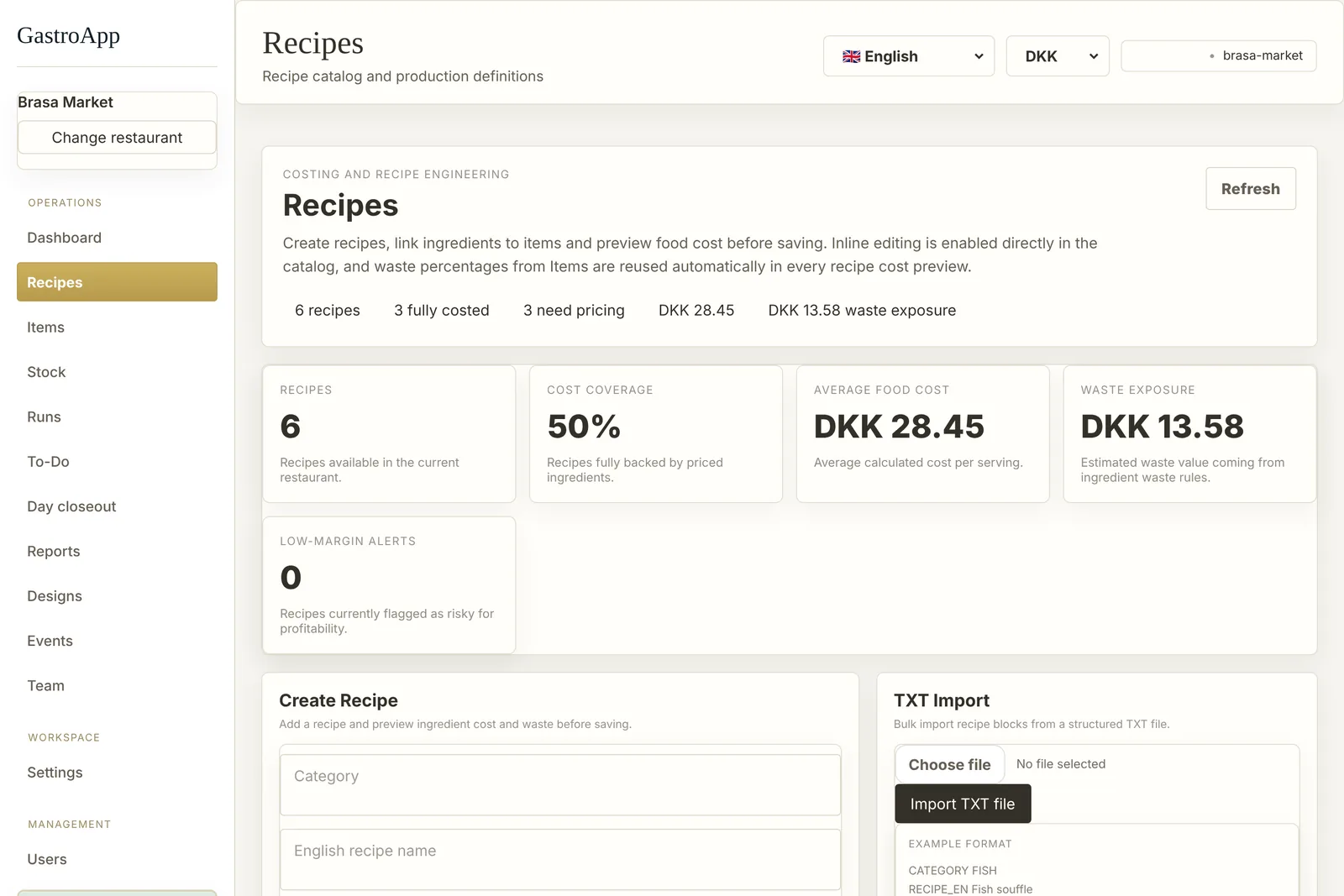Go to Day closeout
The image size is (1344, 896).
tap(117, 506)
